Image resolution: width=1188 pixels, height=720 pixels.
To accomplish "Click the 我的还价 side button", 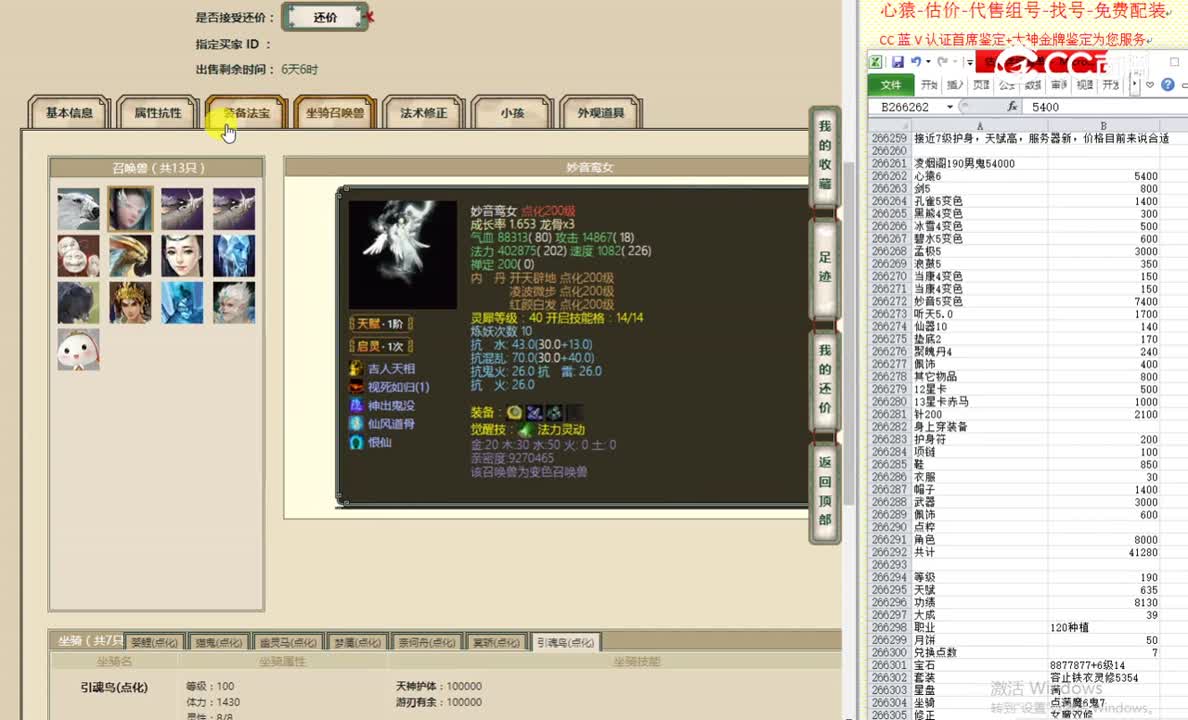I will tap(825, 379).
